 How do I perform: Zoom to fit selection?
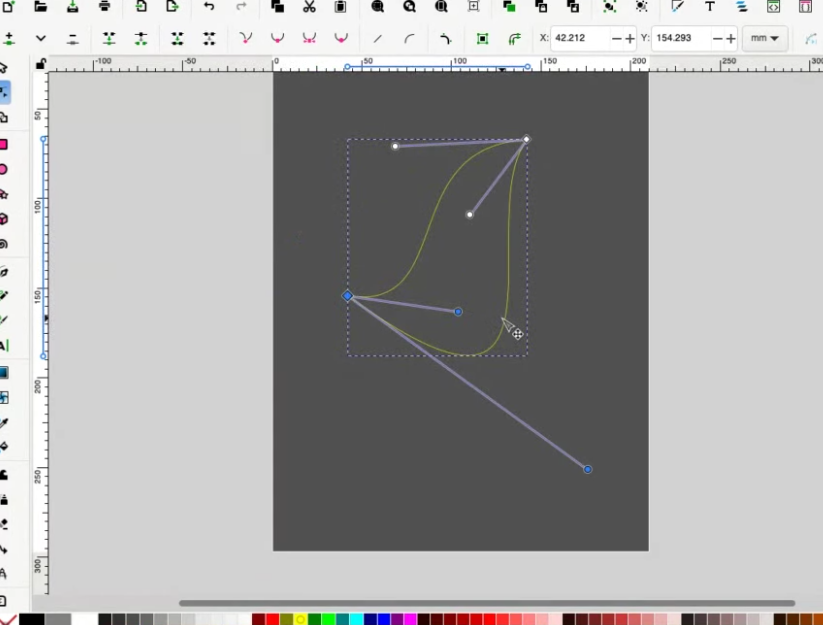[377, 6]
